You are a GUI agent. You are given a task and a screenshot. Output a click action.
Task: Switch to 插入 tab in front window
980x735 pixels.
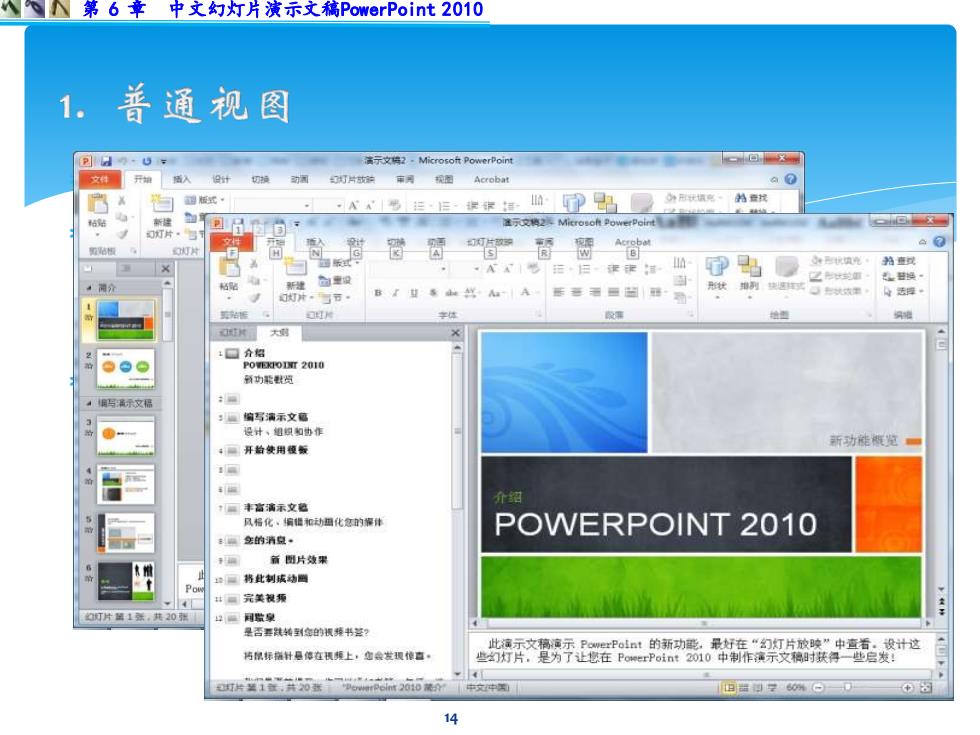pos(315,242)
